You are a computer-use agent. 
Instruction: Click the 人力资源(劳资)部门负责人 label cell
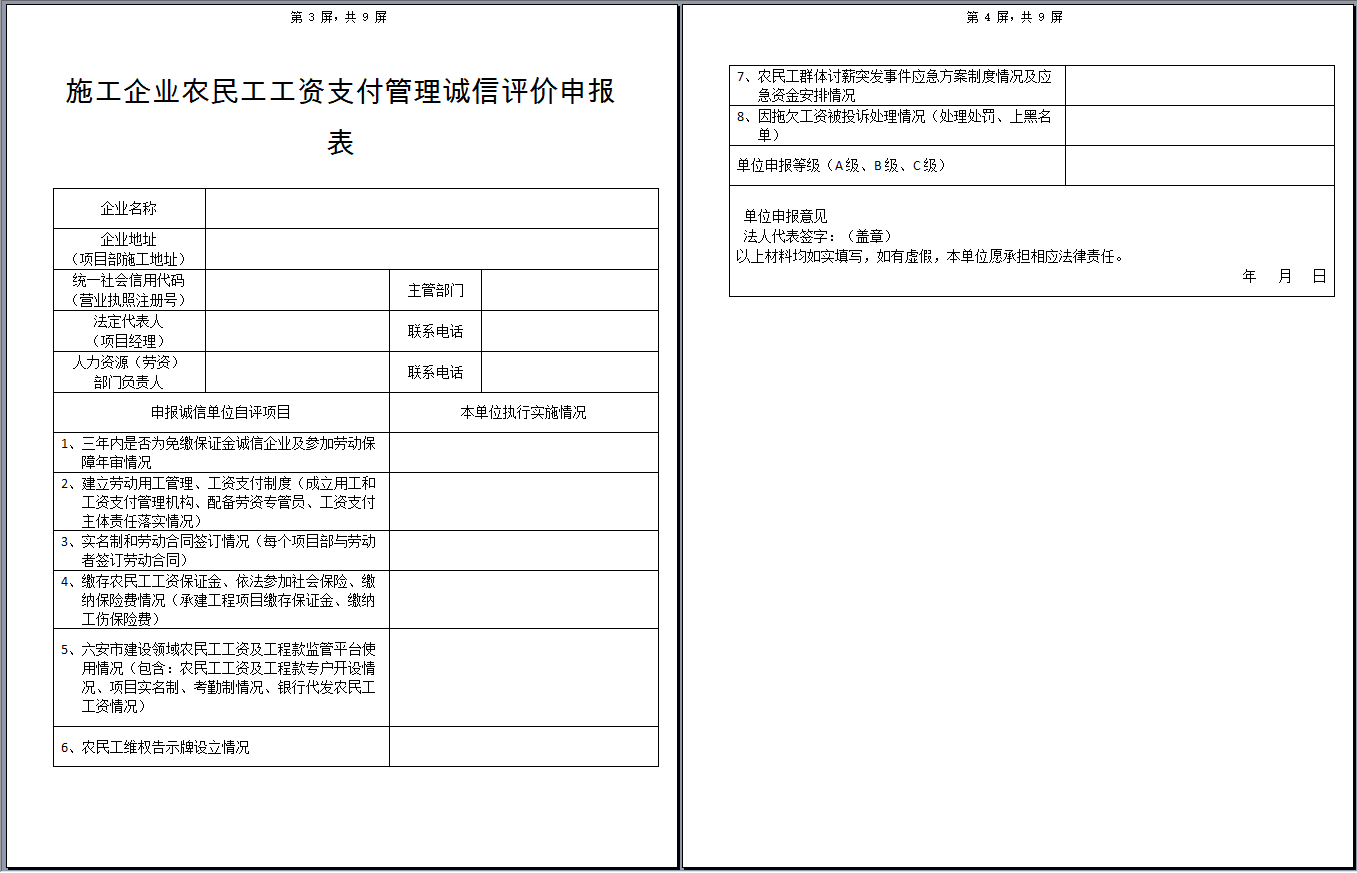[130, 372]
